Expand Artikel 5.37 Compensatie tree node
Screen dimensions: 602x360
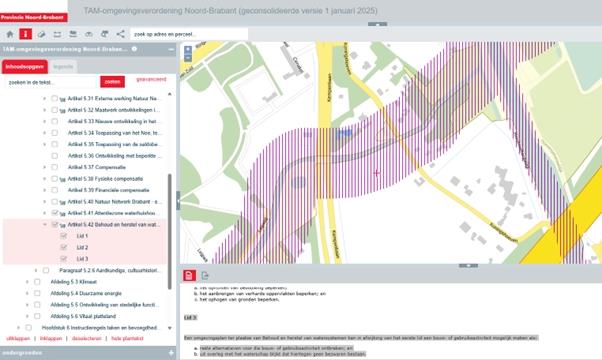click(x=45, y=167)
